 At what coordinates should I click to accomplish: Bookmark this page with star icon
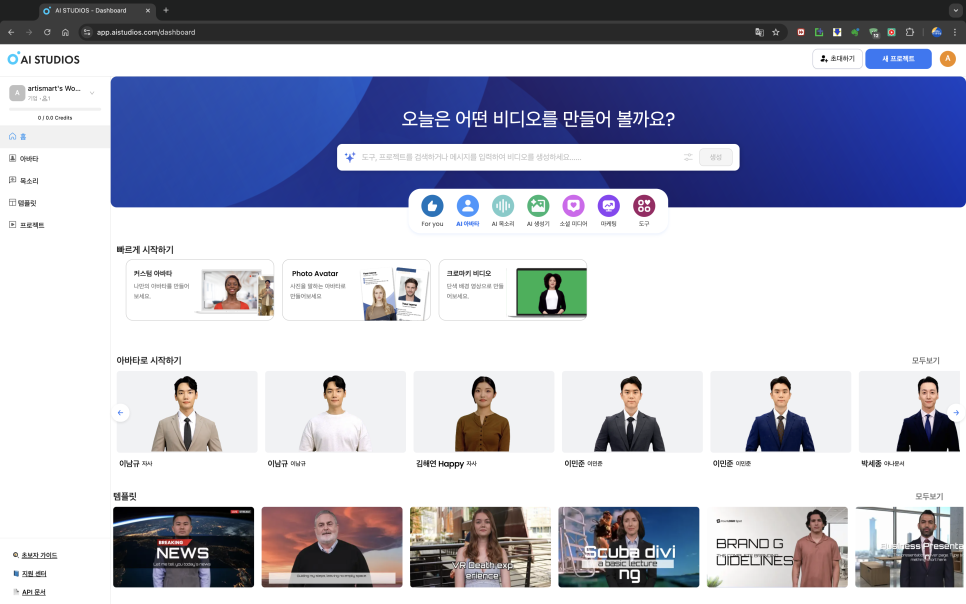tap(776, 32)
